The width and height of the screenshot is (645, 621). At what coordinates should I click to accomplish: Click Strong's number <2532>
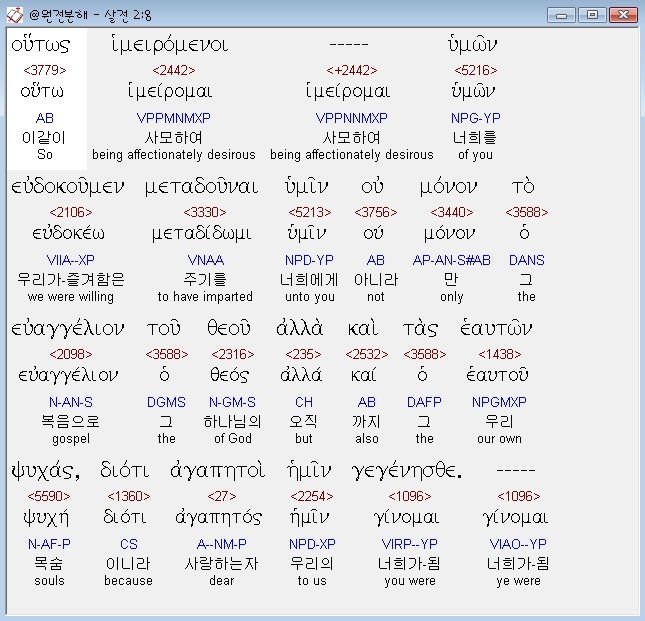[x=367, y=354]
